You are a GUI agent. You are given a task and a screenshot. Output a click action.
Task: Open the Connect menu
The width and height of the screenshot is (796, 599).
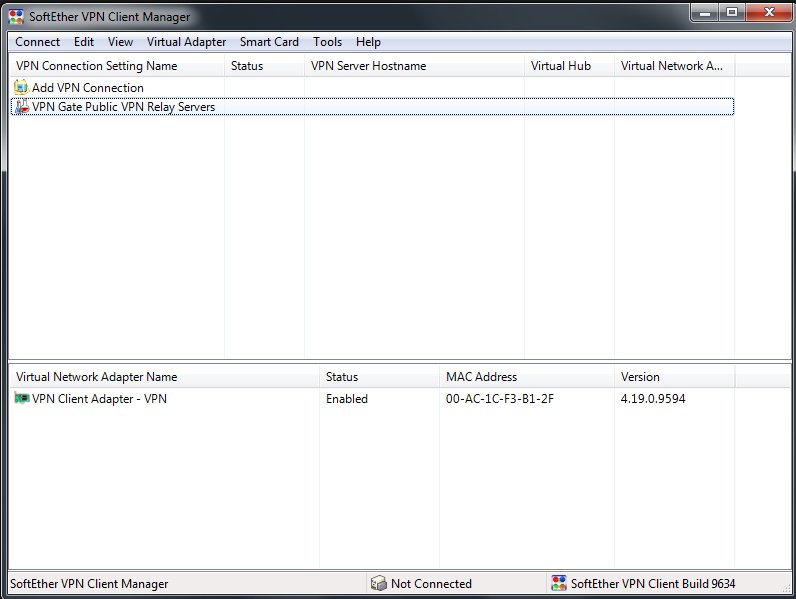[37, 42]
